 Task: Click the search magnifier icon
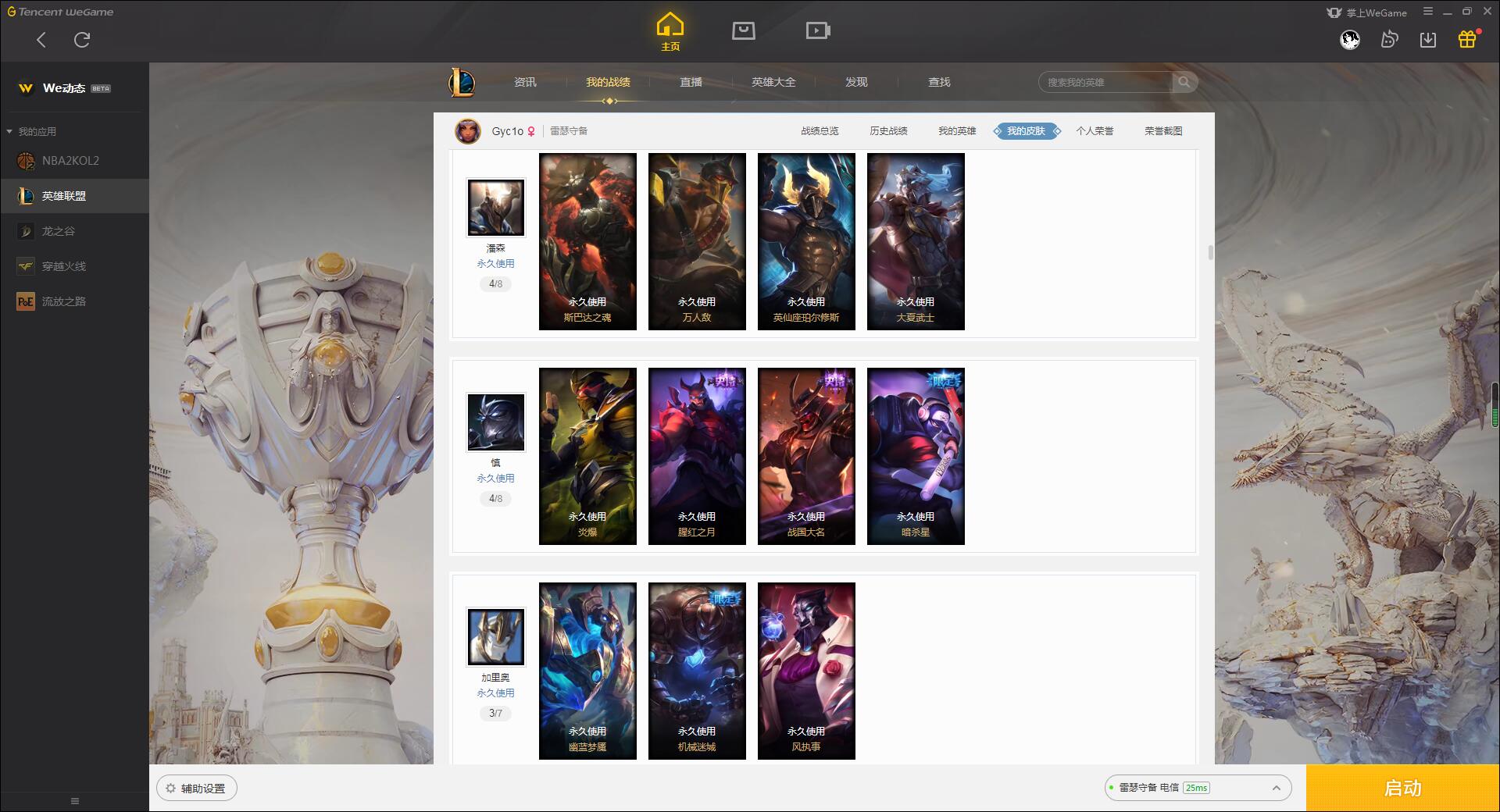[1184, 82]
